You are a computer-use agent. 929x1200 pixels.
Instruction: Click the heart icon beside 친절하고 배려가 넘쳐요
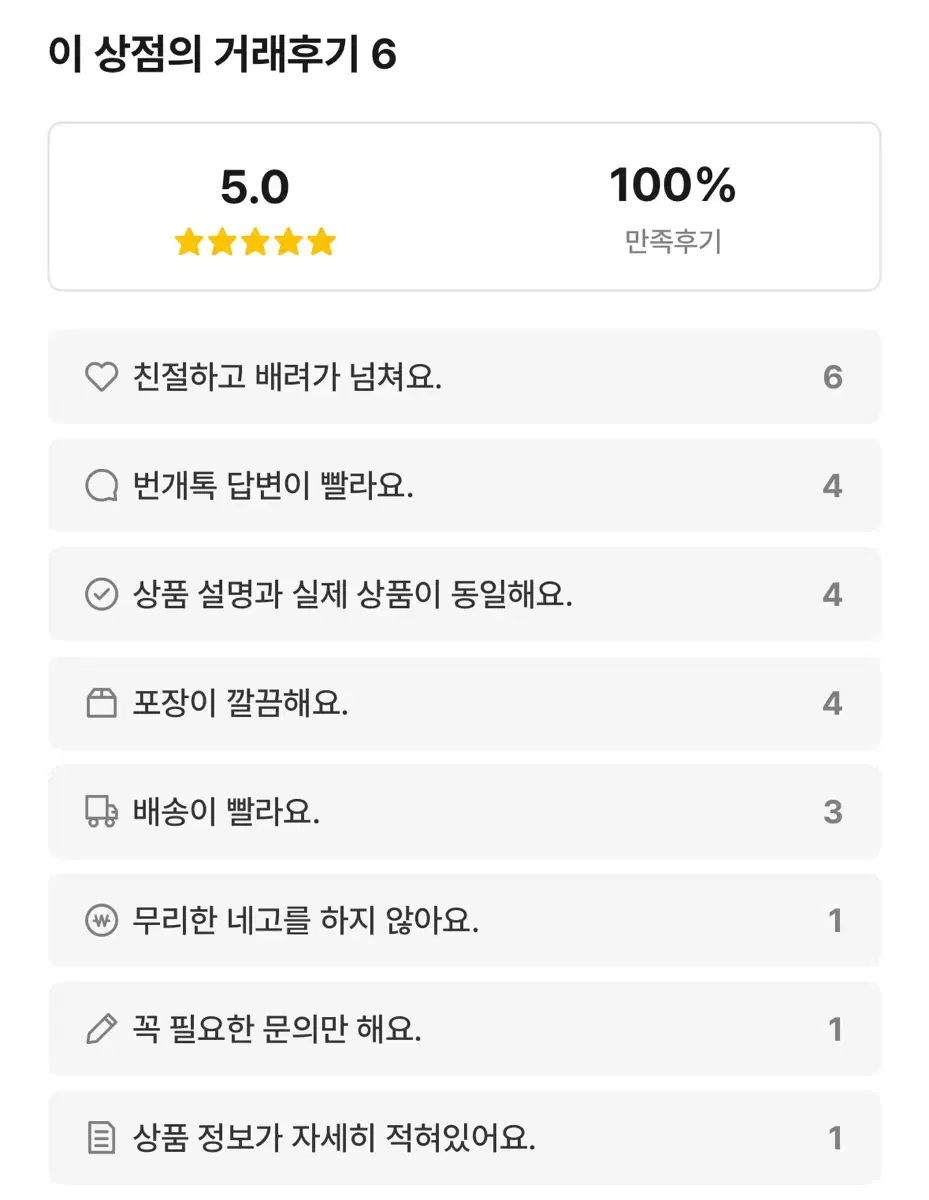coord(101,377)
